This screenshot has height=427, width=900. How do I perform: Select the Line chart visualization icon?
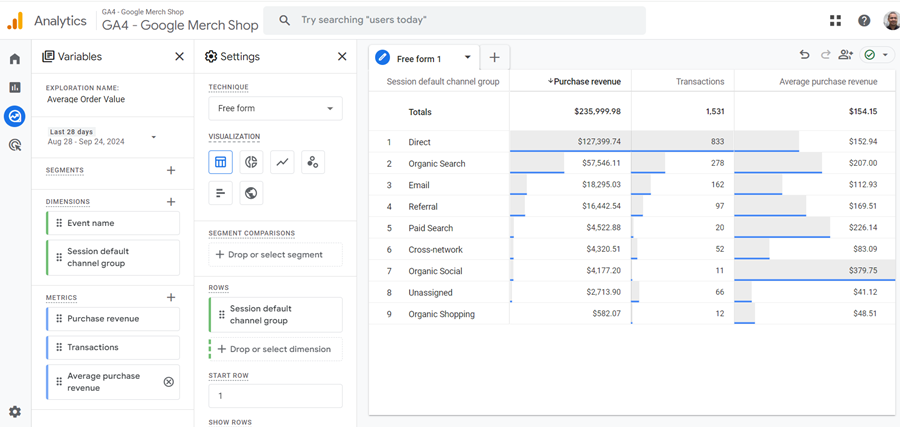[282, 162]
